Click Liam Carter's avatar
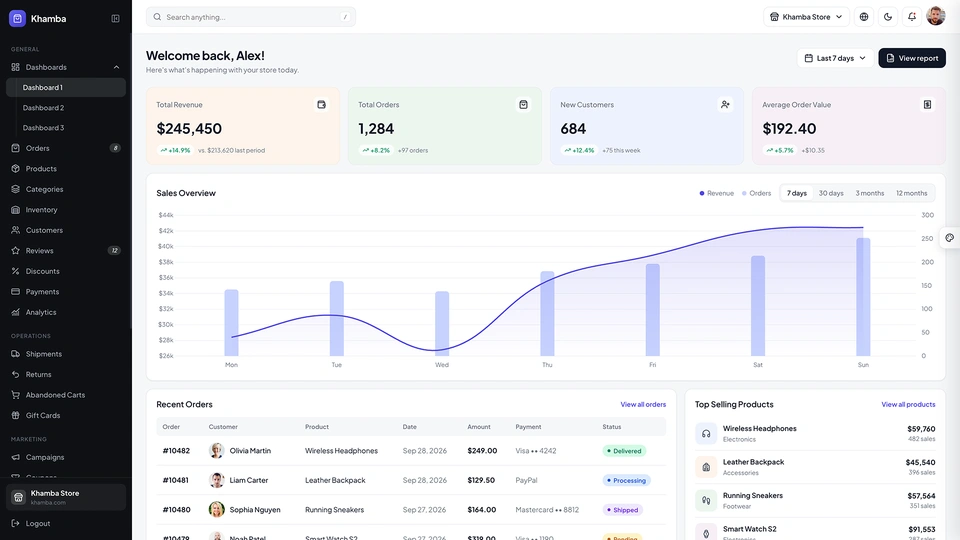Viewport: 960px width, 540px height. [x=216, y=480]
